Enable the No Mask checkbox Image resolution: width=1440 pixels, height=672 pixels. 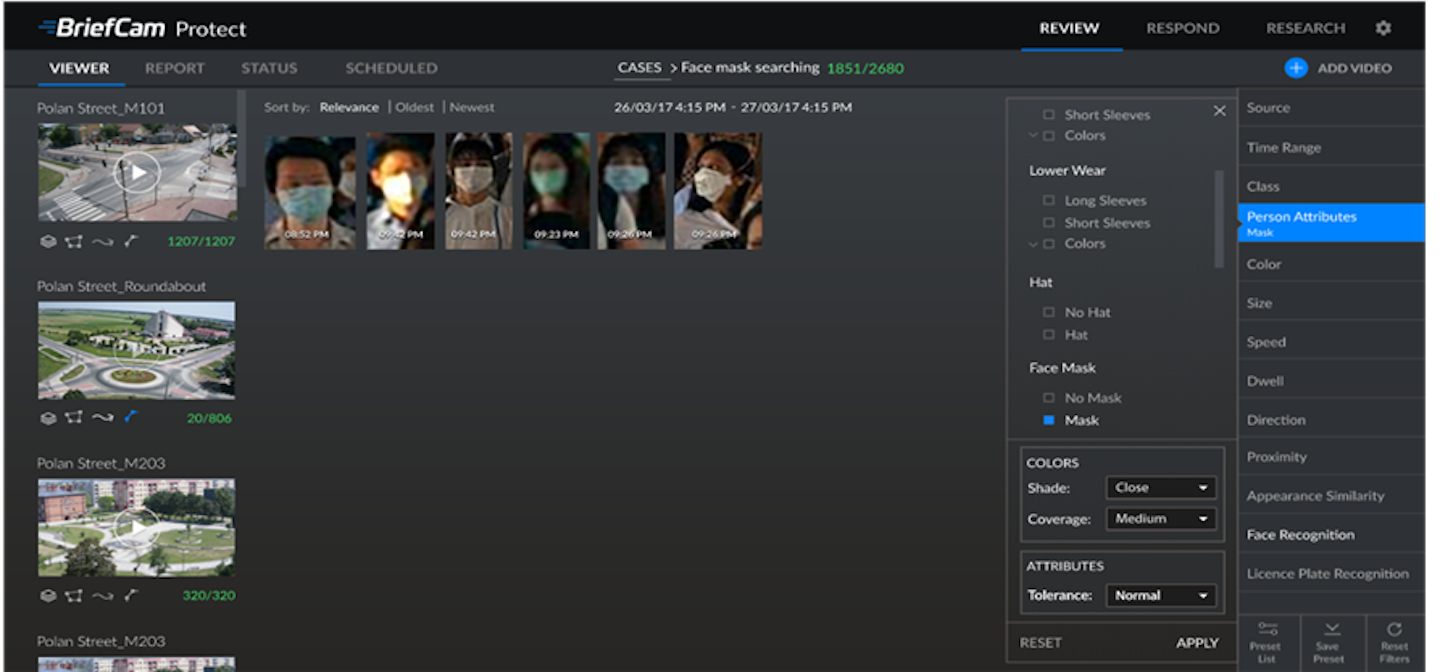pyautogui.click(x=1049, y=397)
